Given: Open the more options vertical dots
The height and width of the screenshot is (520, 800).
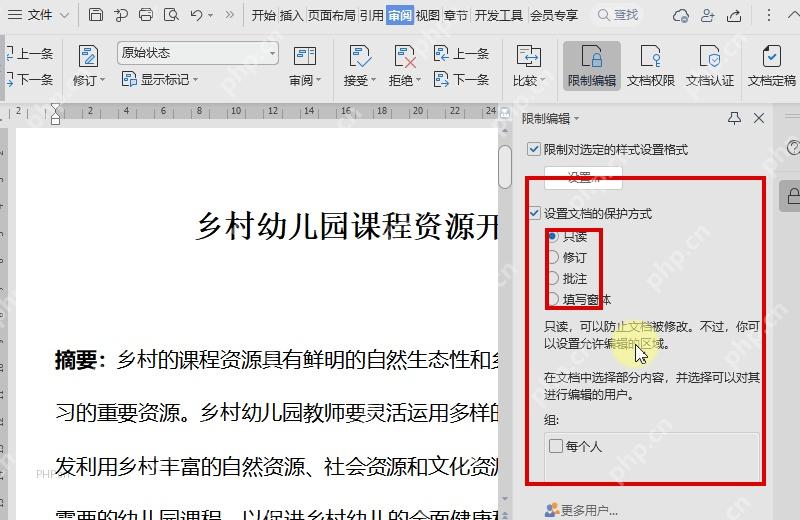Looking at the screenshot, I should 768,15.
